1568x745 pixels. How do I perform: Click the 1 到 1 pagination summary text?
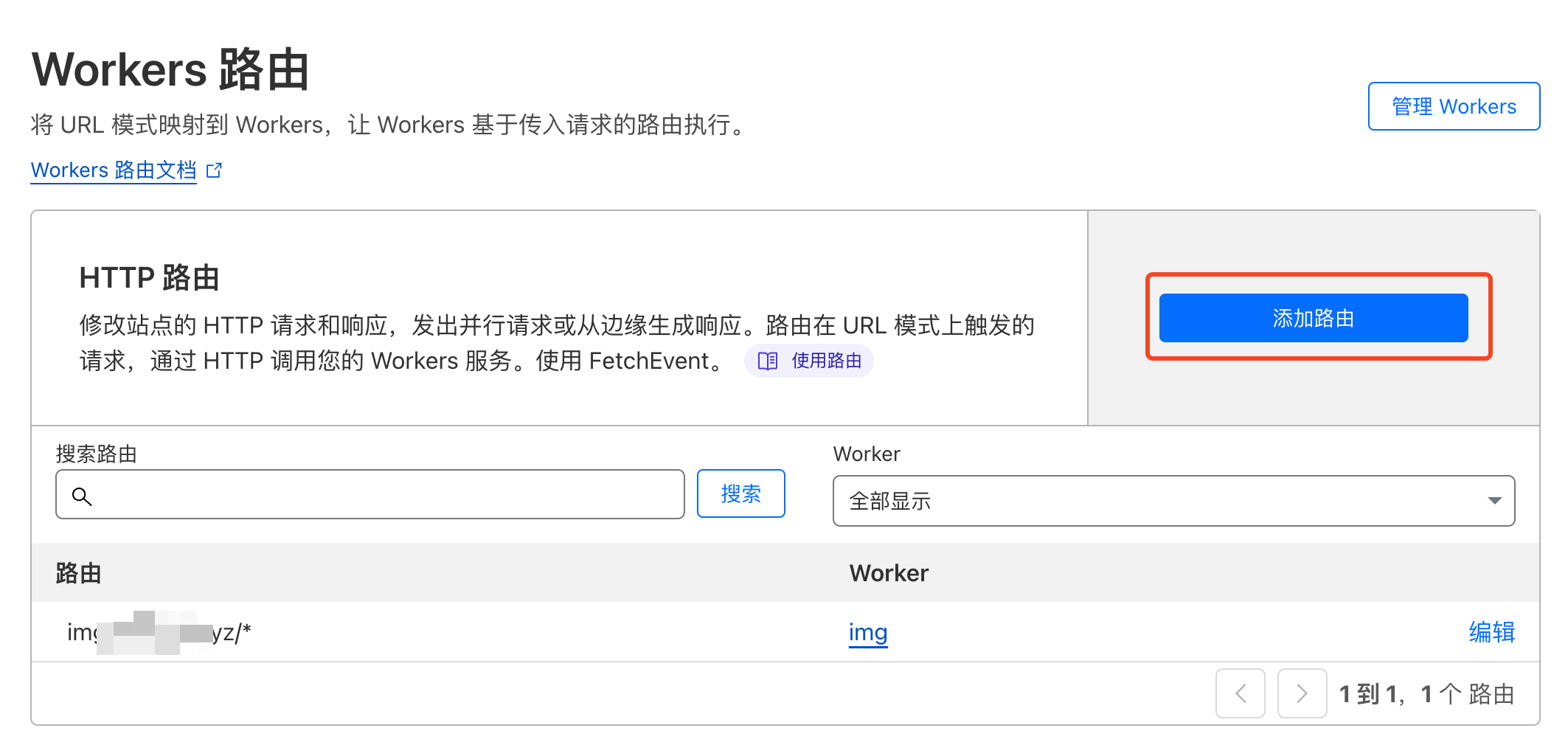(1426, 694)
